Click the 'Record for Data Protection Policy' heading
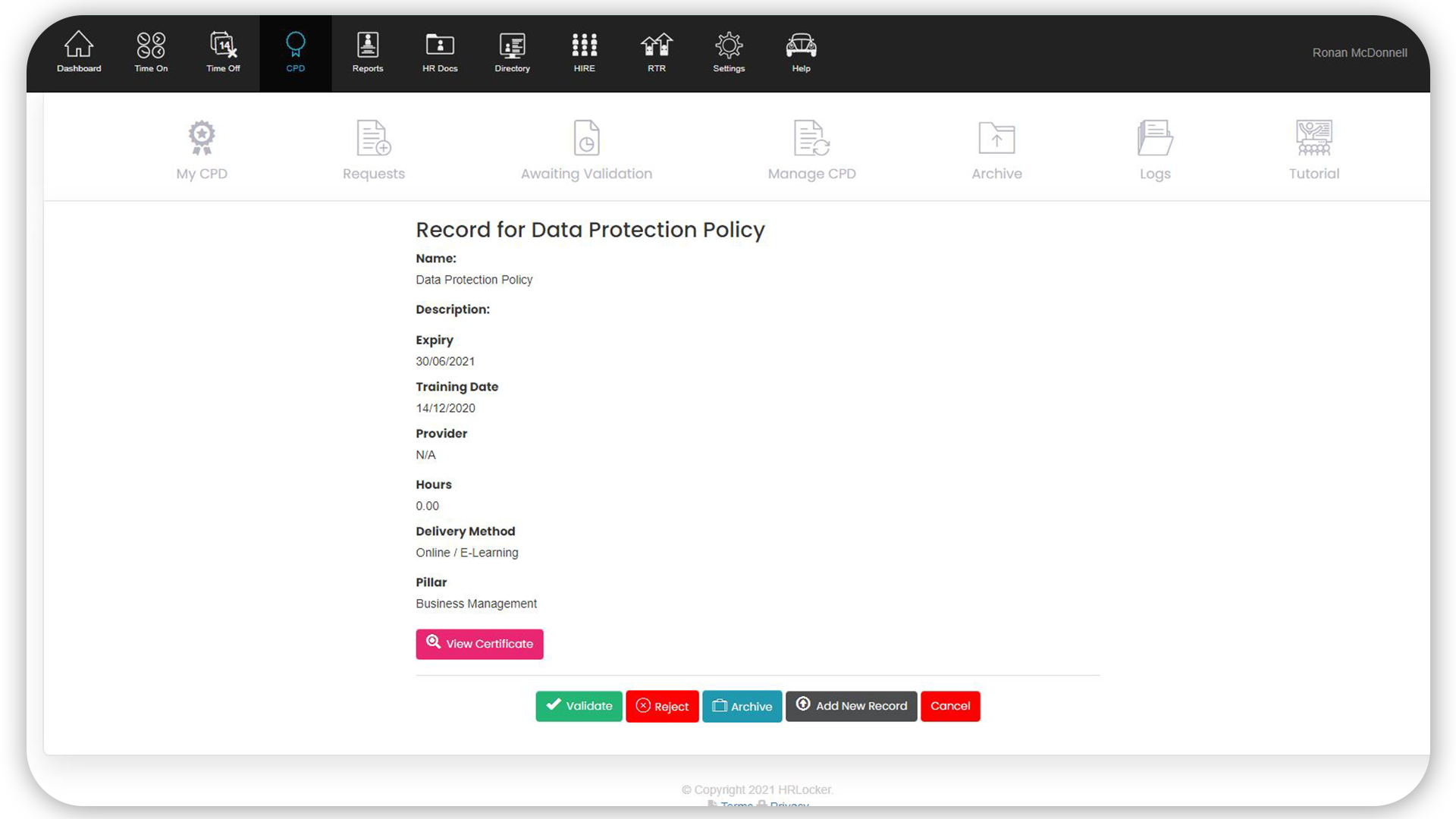Screen dimensions: 1456x819 (590, 230)
